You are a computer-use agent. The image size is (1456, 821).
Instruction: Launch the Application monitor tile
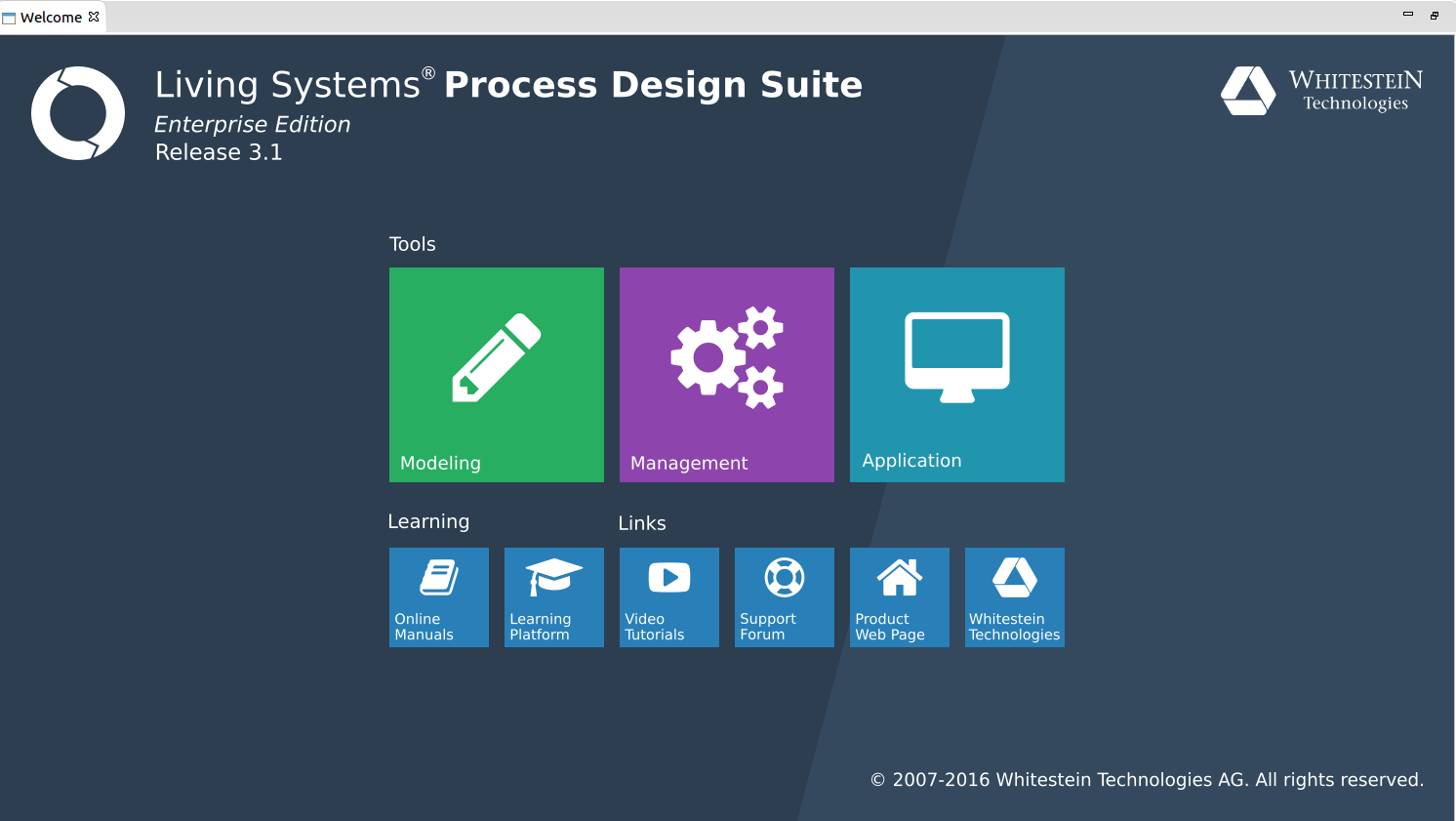pos(957,375)
